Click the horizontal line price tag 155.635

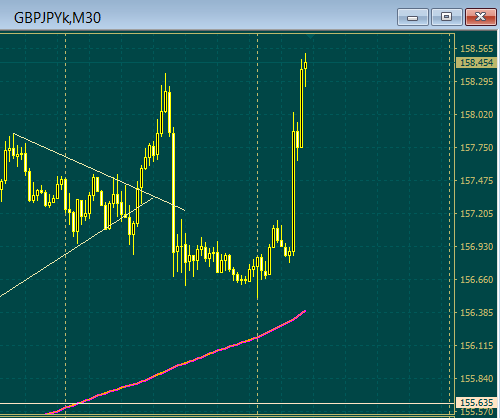tap(476, 403)
